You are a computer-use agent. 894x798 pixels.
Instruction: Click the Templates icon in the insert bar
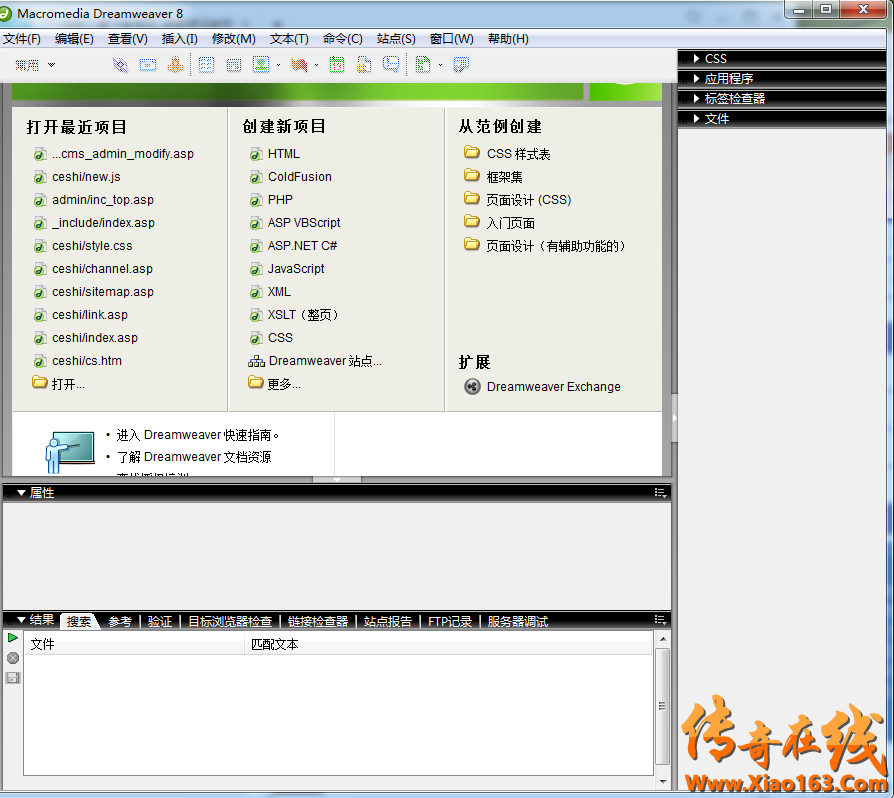pyautogui.click(x=423, y=65)
